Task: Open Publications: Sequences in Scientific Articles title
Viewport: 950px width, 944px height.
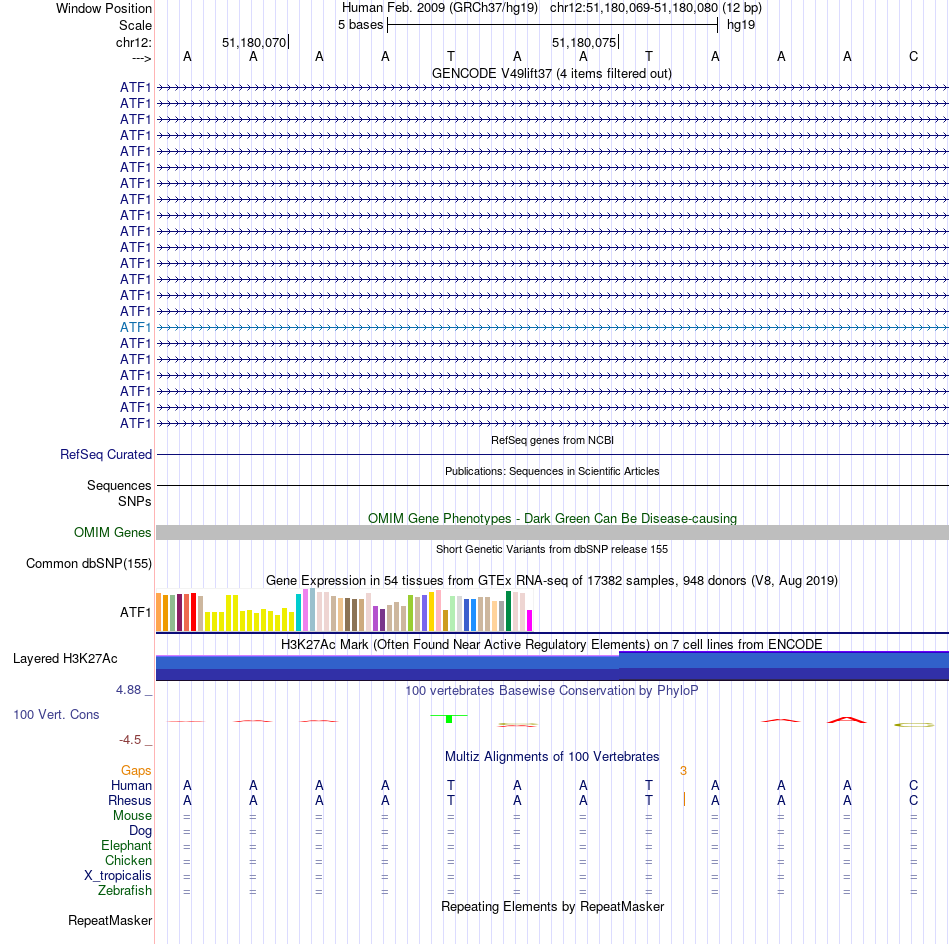Action: coord(552,471)
